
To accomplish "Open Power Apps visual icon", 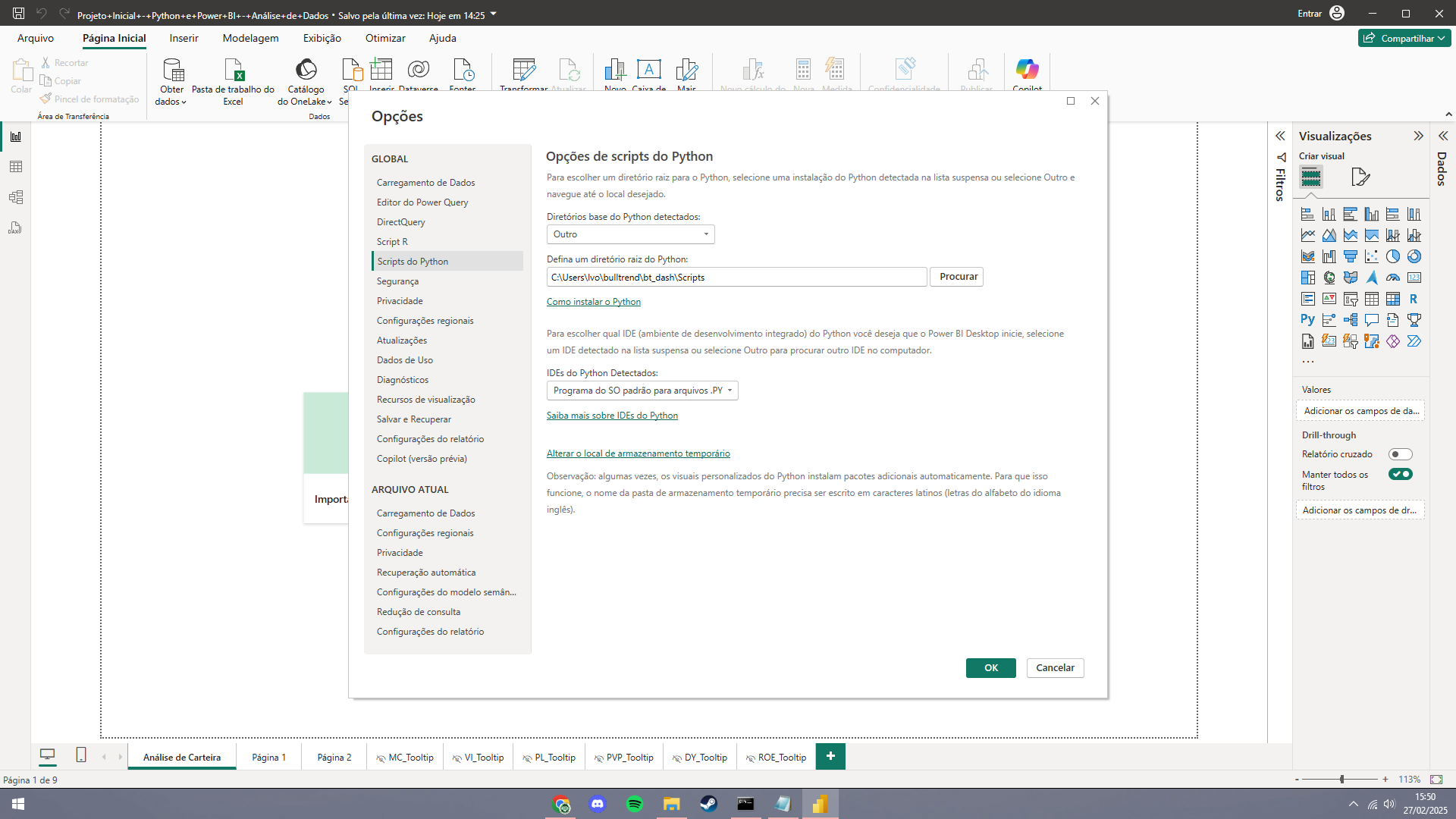I will [x=1393, y=341].
